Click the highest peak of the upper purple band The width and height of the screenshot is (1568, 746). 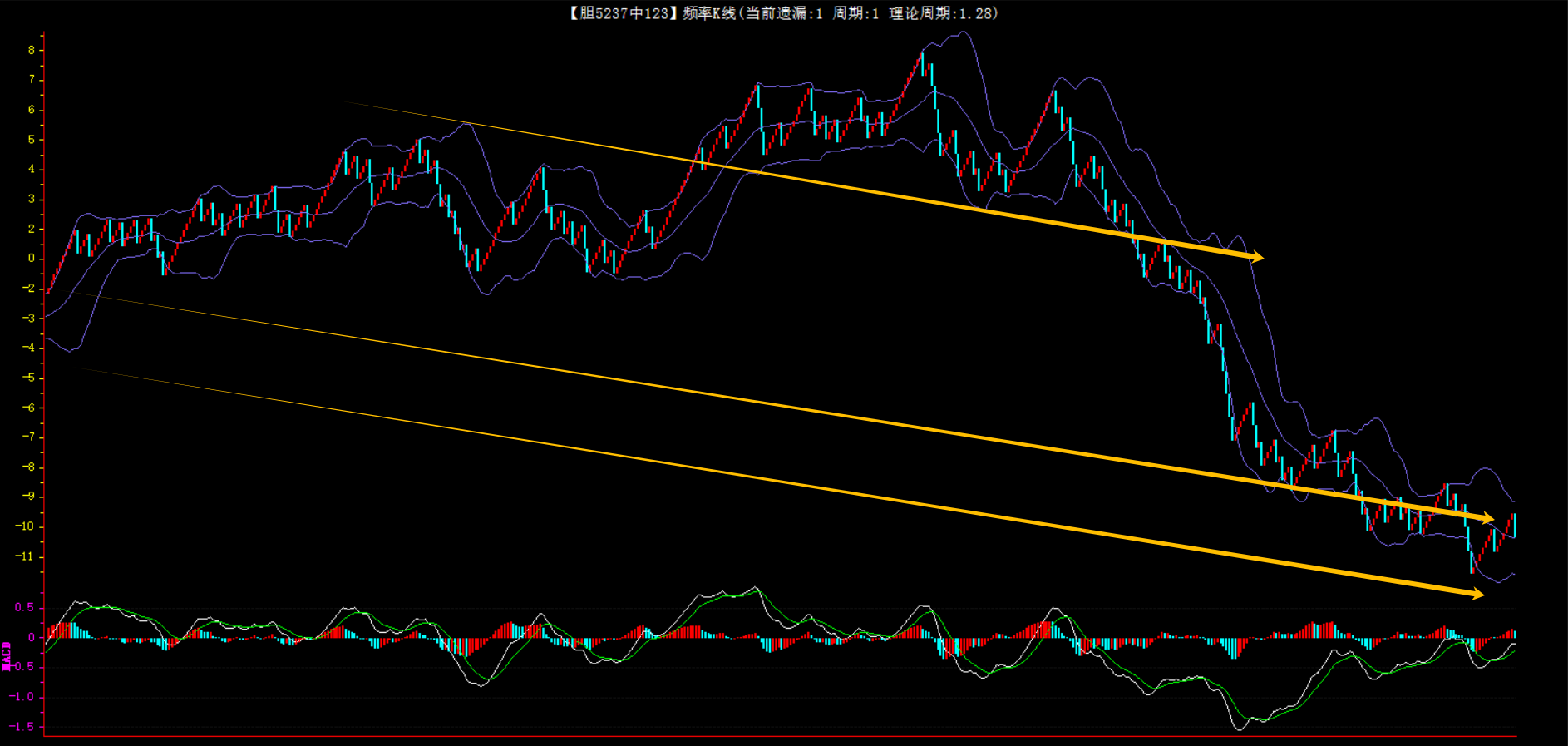click(963, 32)
